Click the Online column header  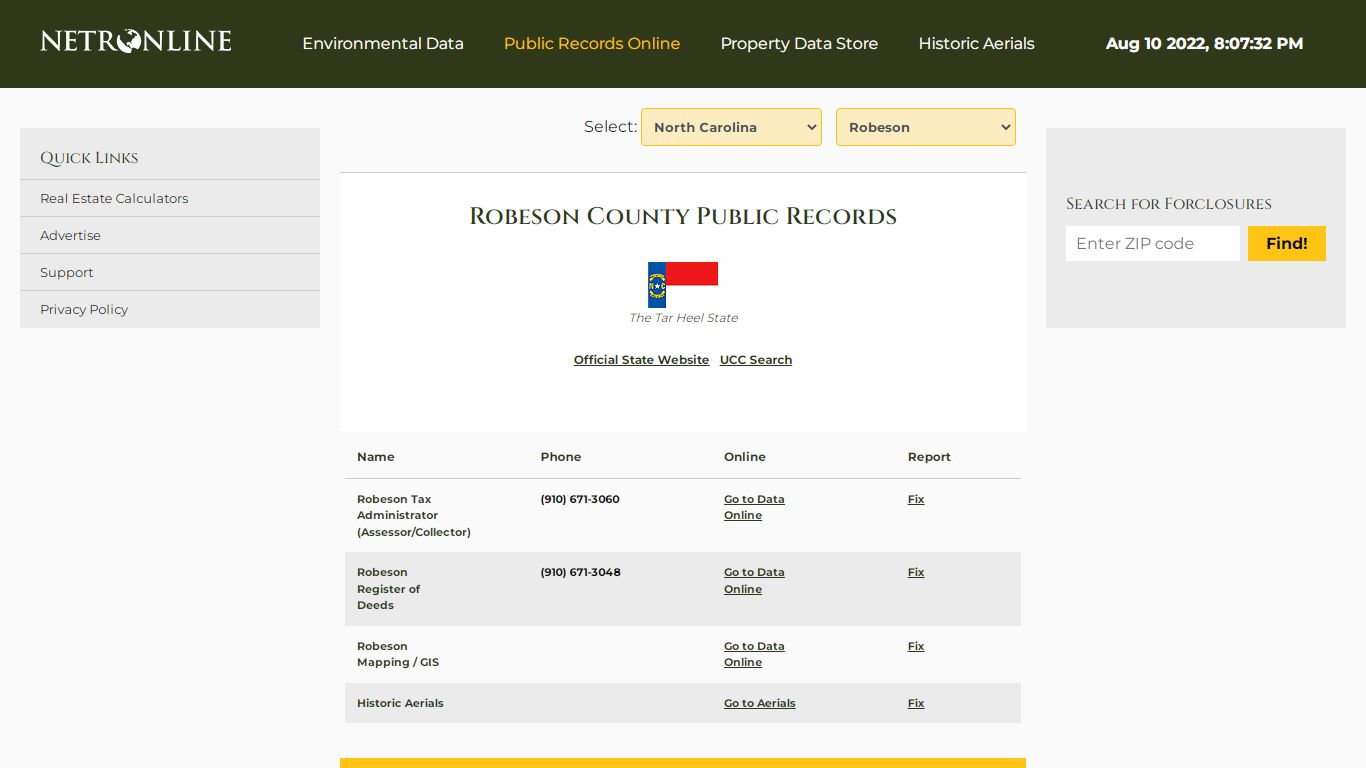pyautogui.click(x=745, y=457)
